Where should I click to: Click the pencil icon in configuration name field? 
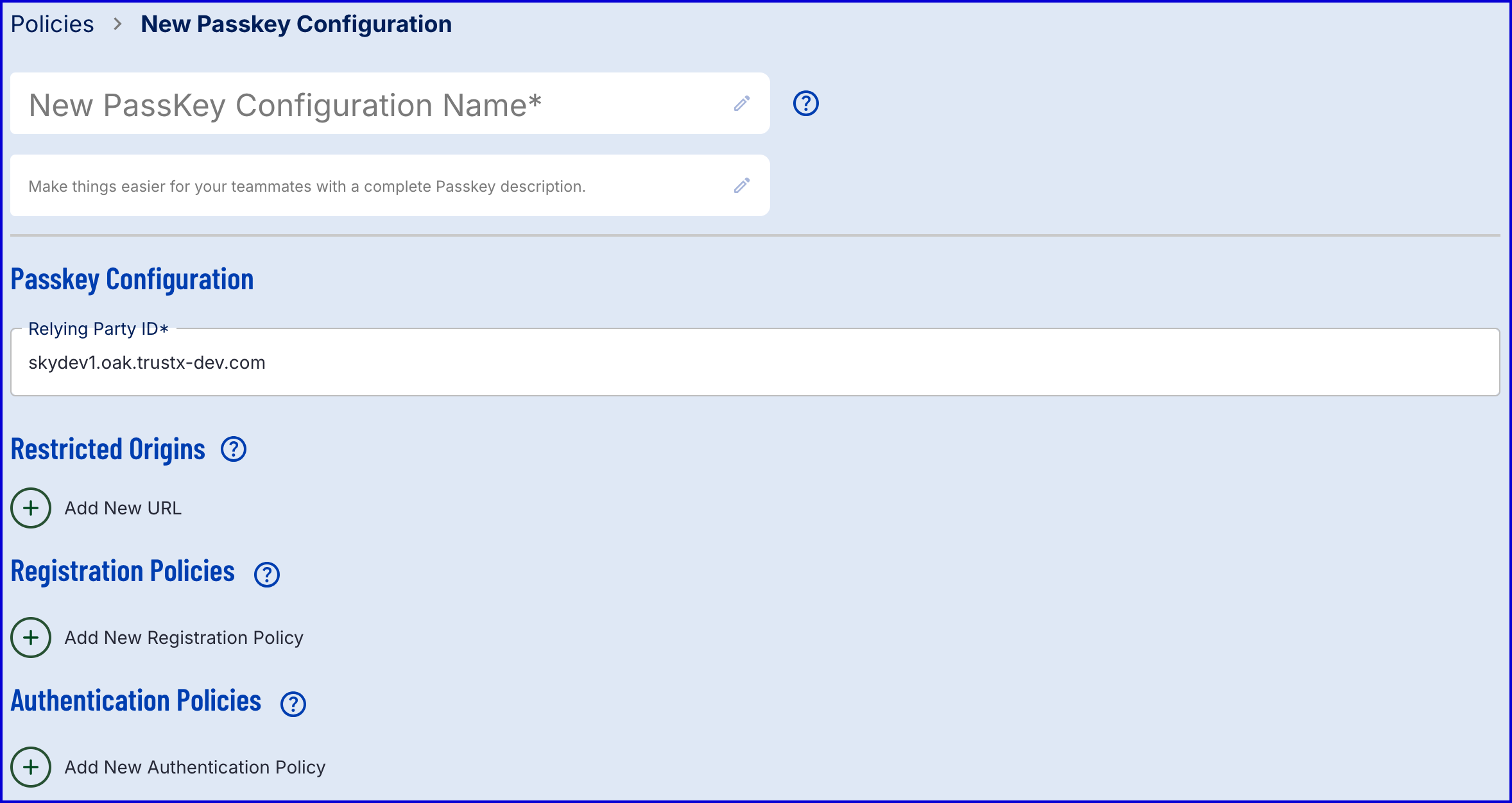pyautogui.click(x=742, y=104)
